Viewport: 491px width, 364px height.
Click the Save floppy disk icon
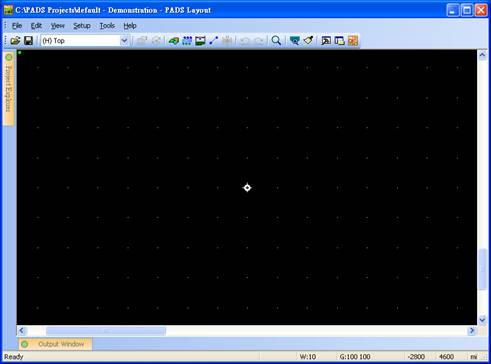(x=29, y=41)
